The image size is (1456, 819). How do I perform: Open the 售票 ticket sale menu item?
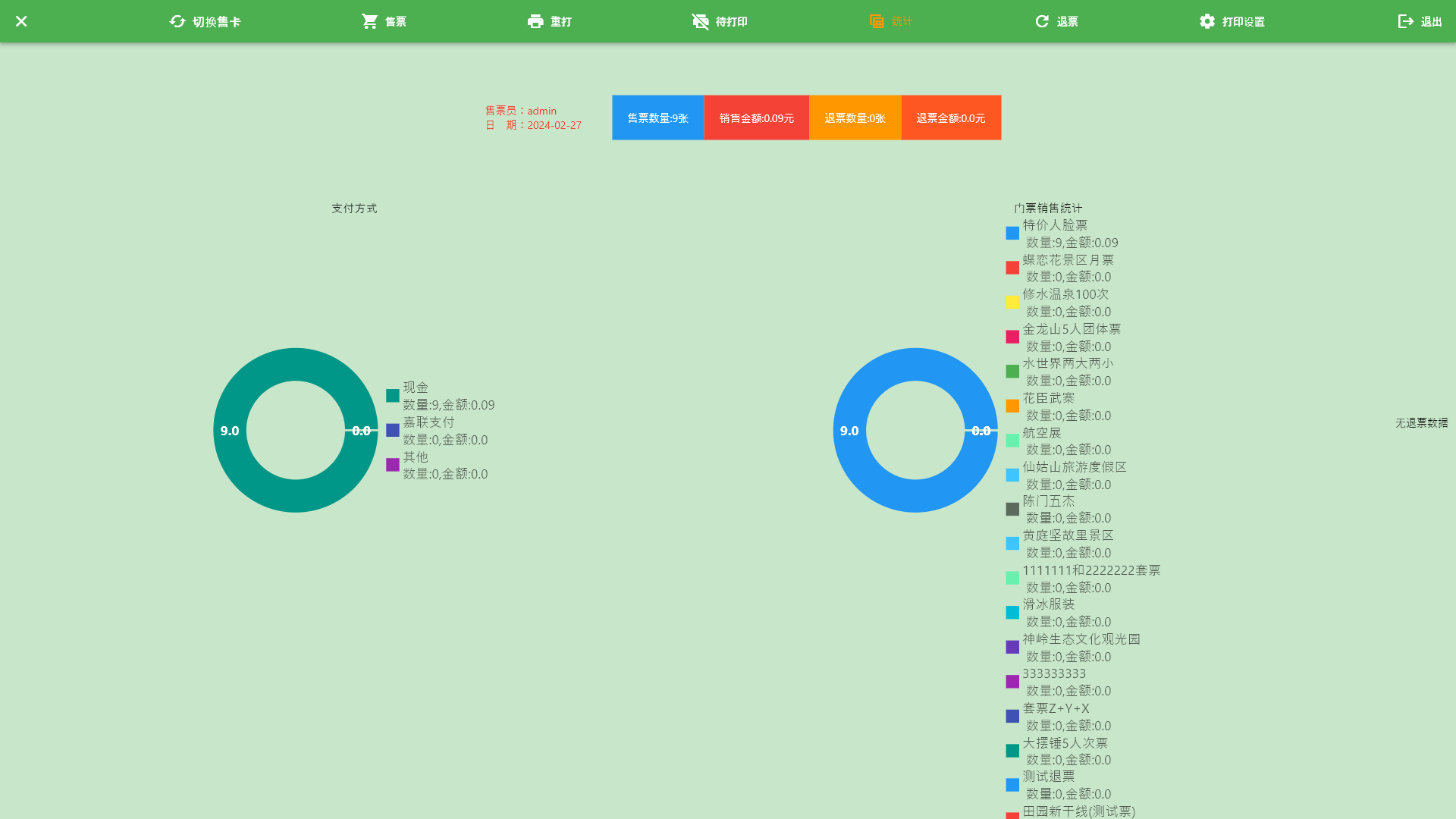click(x=395, y=22)
